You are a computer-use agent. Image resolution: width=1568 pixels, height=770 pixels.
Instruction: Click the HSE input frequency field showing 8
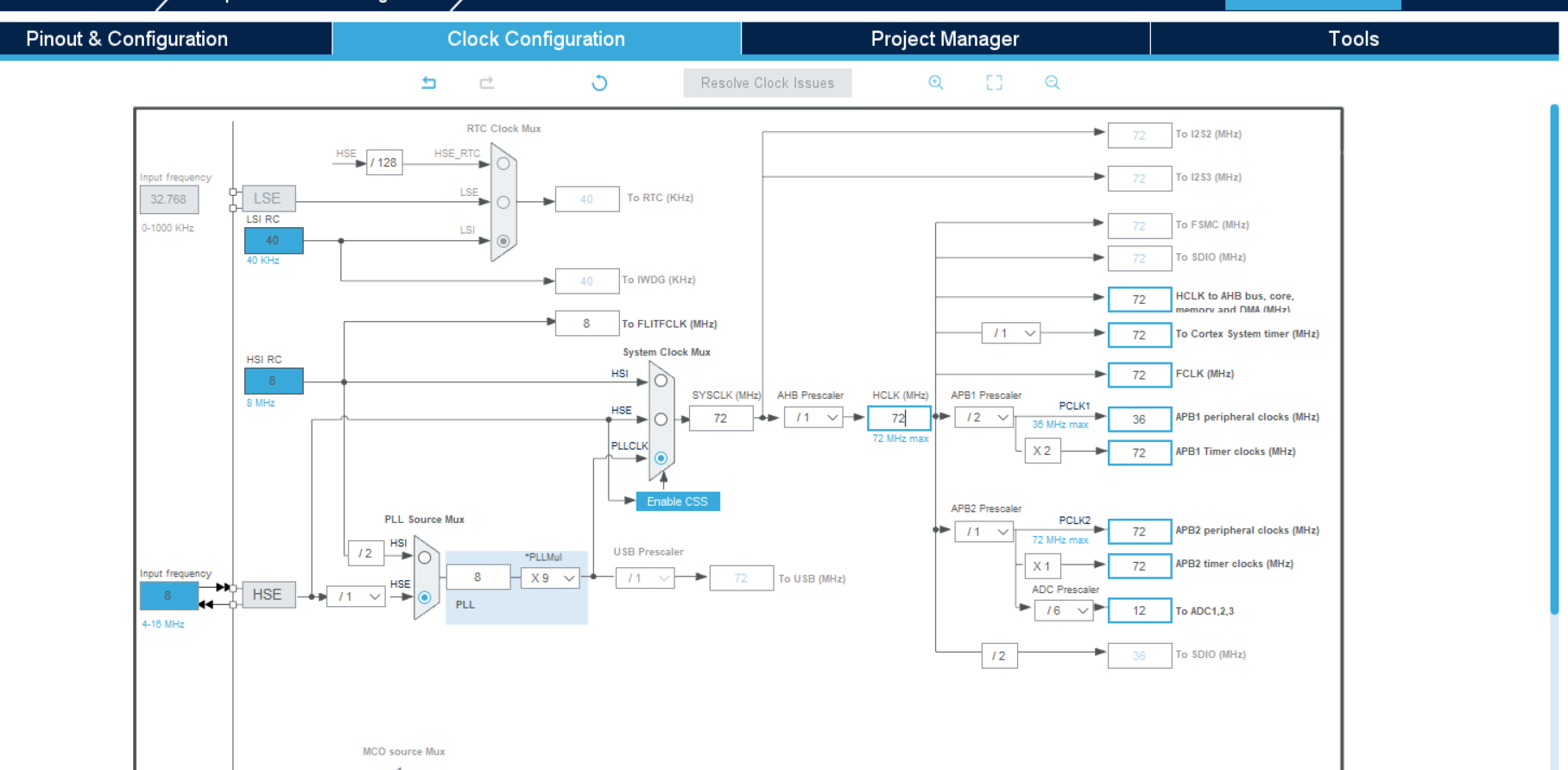(169, 596)
